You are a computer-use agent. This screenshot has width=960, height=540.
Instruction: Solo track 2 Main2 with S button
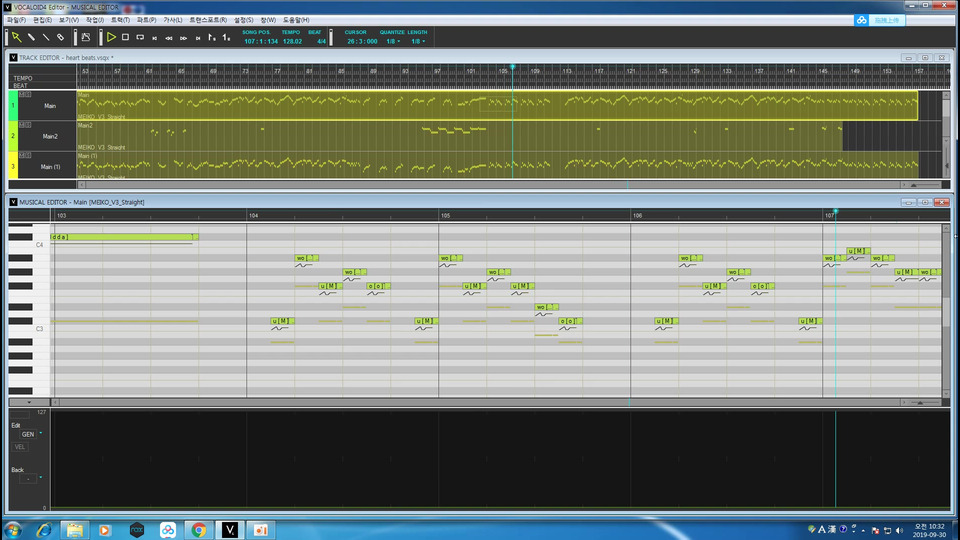point(28,125)
